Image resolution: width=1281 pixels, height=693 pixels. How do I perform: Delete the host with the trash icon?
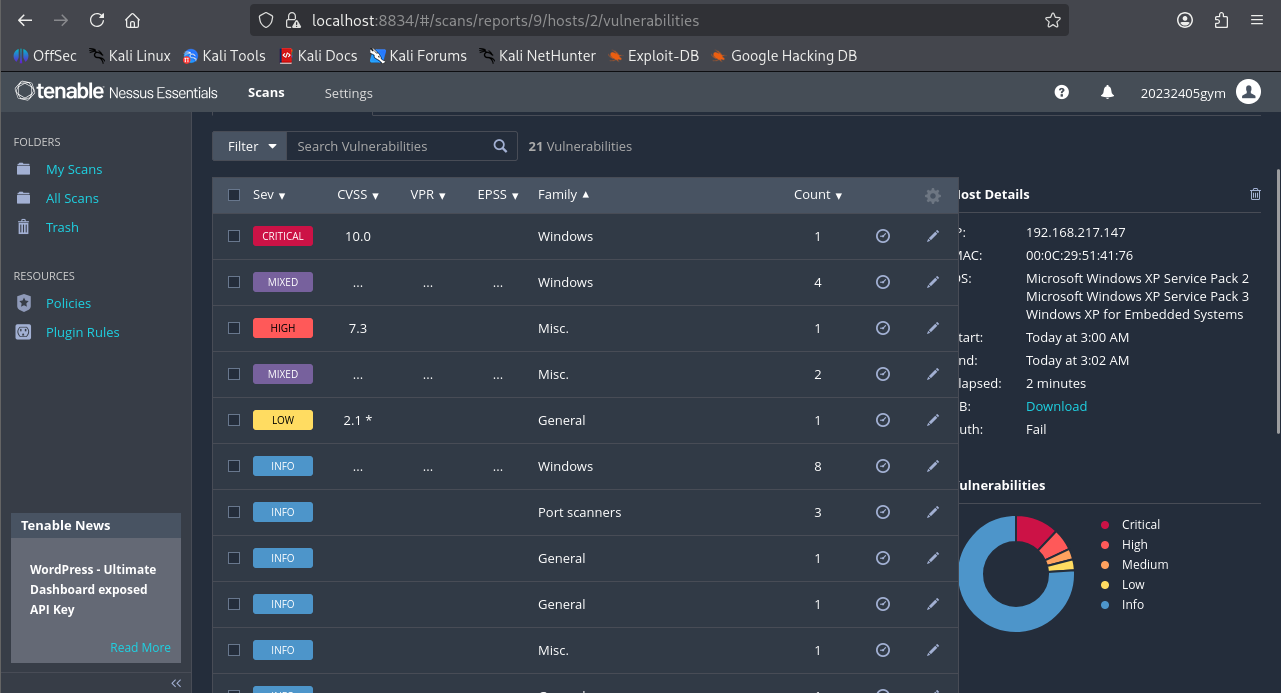click(1255, 194)
